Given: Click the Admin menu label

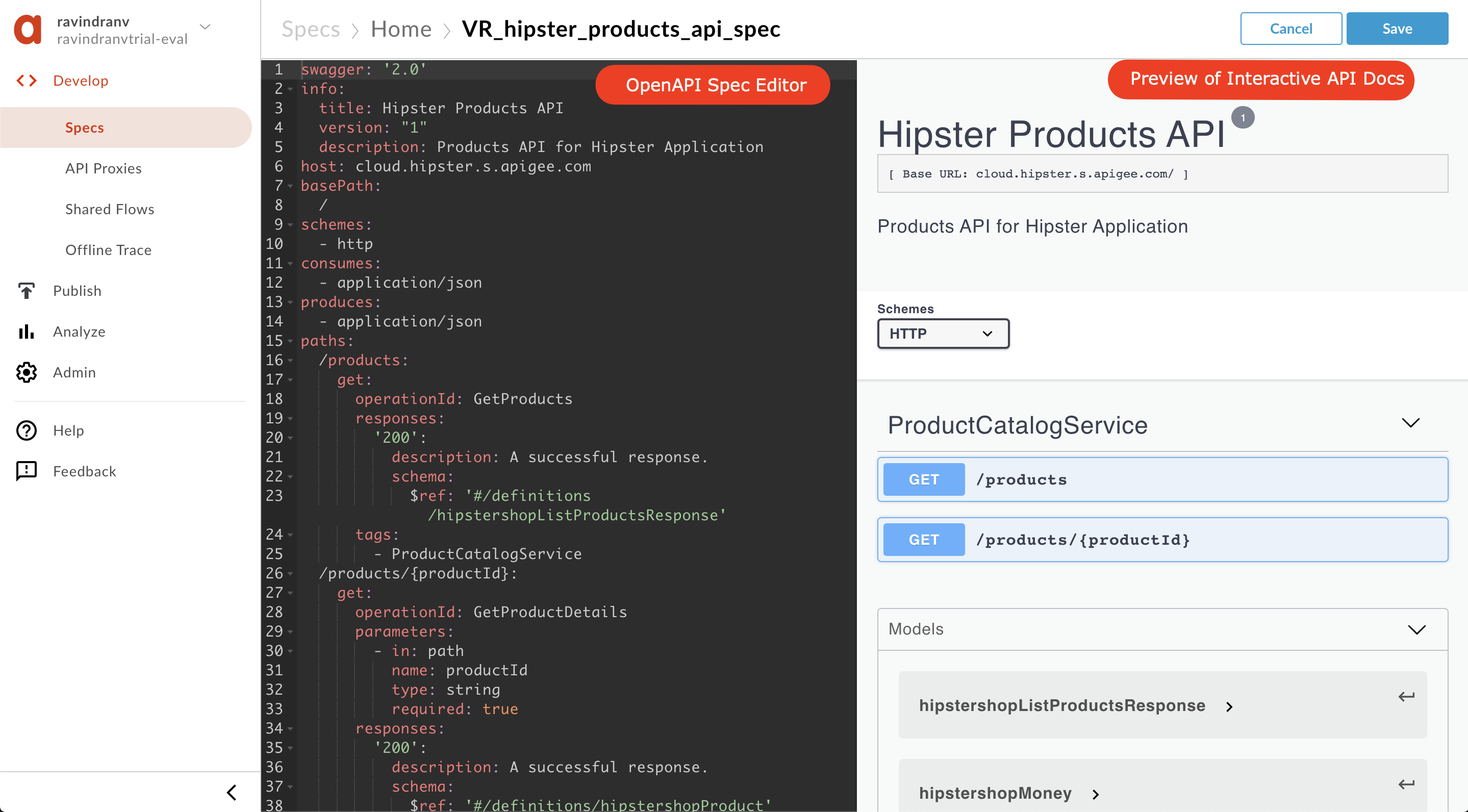Looking at the screenshot, I should [x=74, y=373].
